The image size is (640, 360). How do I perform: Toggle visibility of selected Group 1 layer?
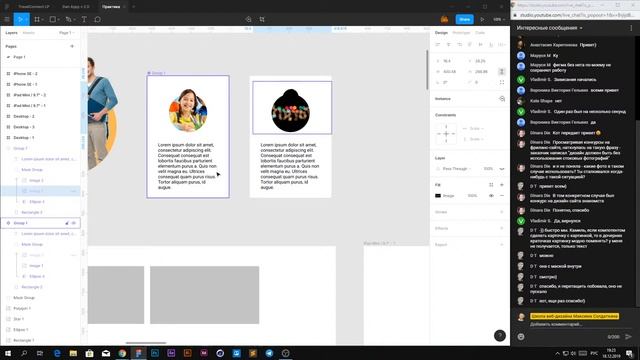(x=74, y=223)
